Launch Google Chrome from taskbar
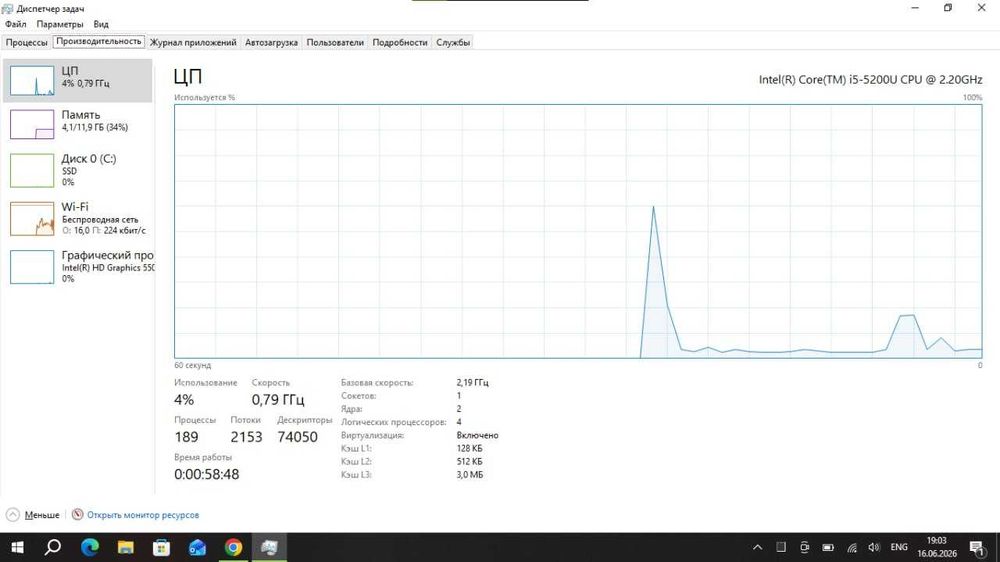The width and height of the screenshot is (1000, 562). coord(233,547)
